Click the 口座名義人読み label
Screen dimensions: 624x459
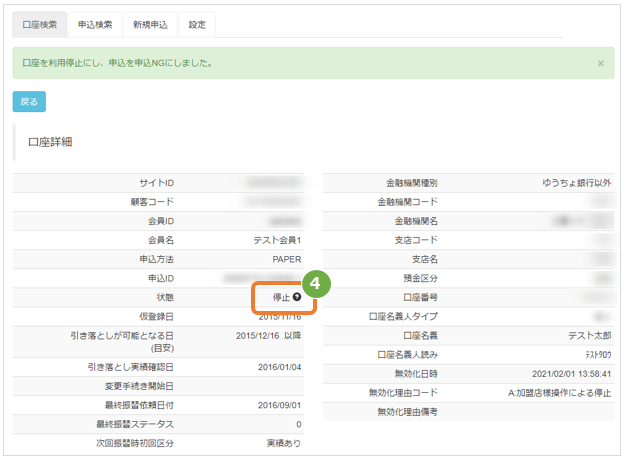click(407, 355)
